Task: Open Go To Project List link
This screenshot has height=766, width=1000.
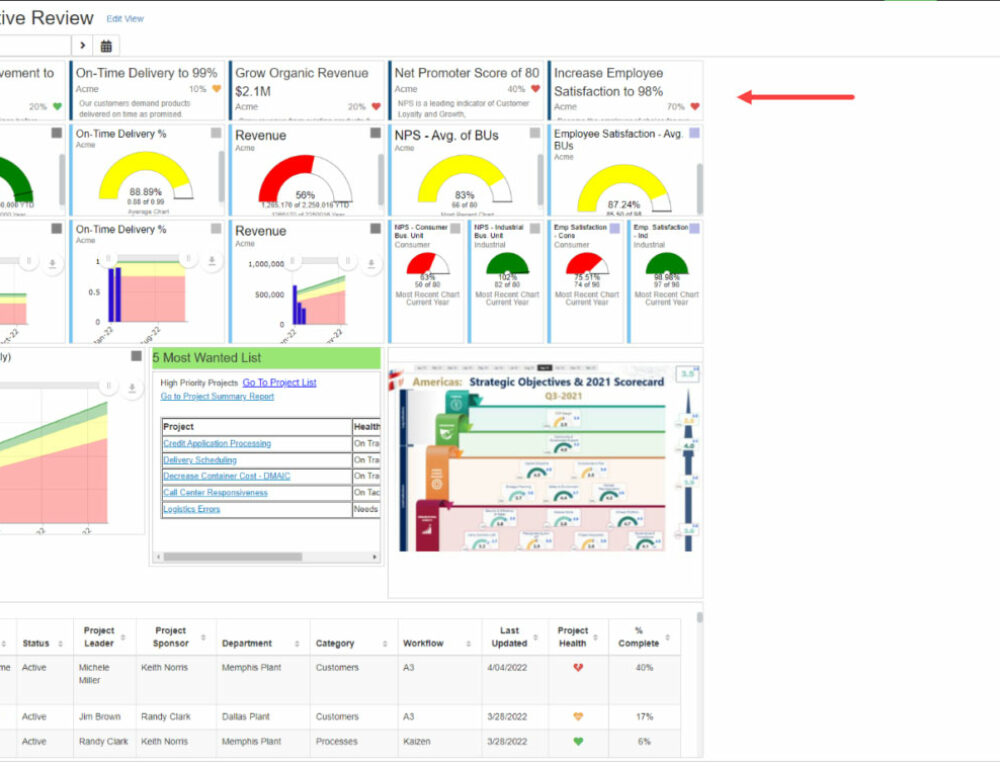Action: pyautogui.click(x=279, y=382)
